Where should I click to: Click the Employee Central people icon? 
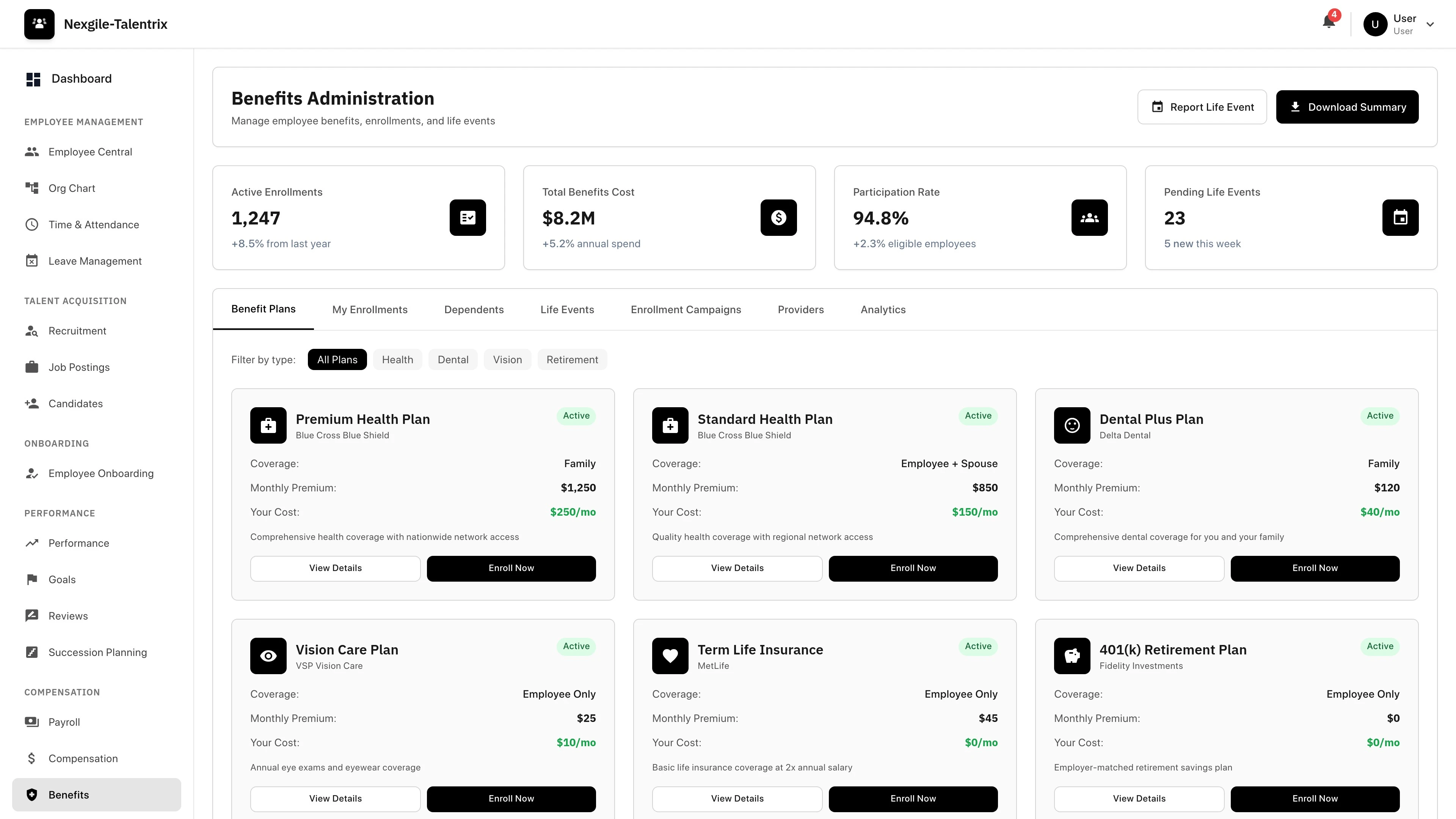click(x=31, y=152)
